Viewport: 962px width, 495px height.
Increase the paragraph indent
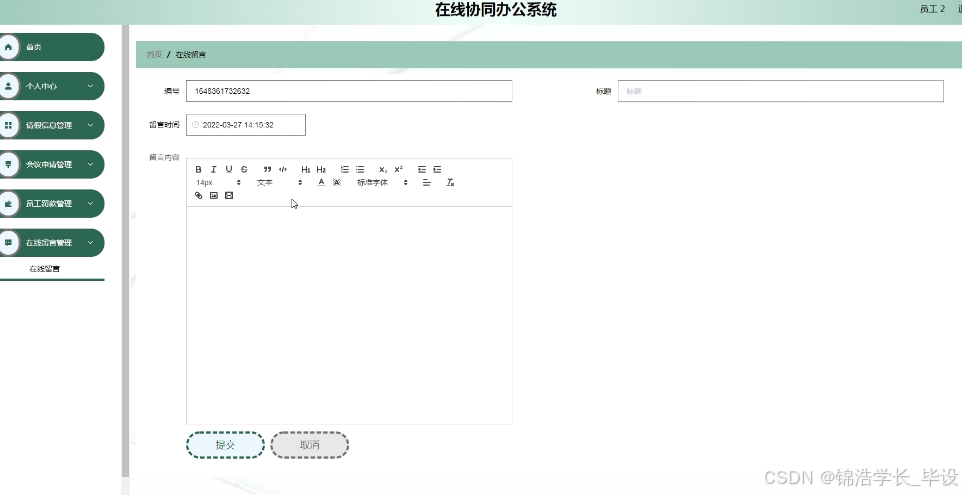437,169
